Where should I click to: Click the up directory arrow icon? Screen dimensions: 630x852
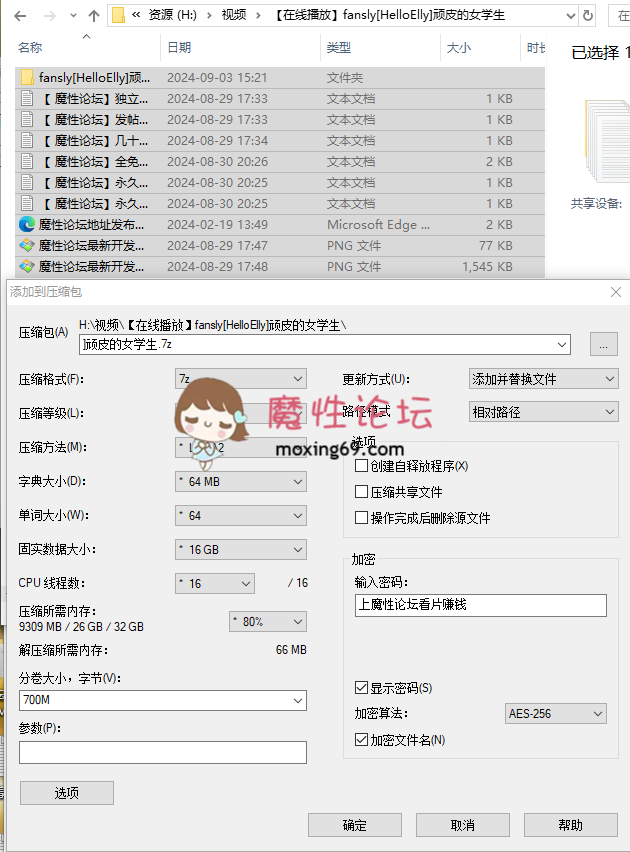93,16
